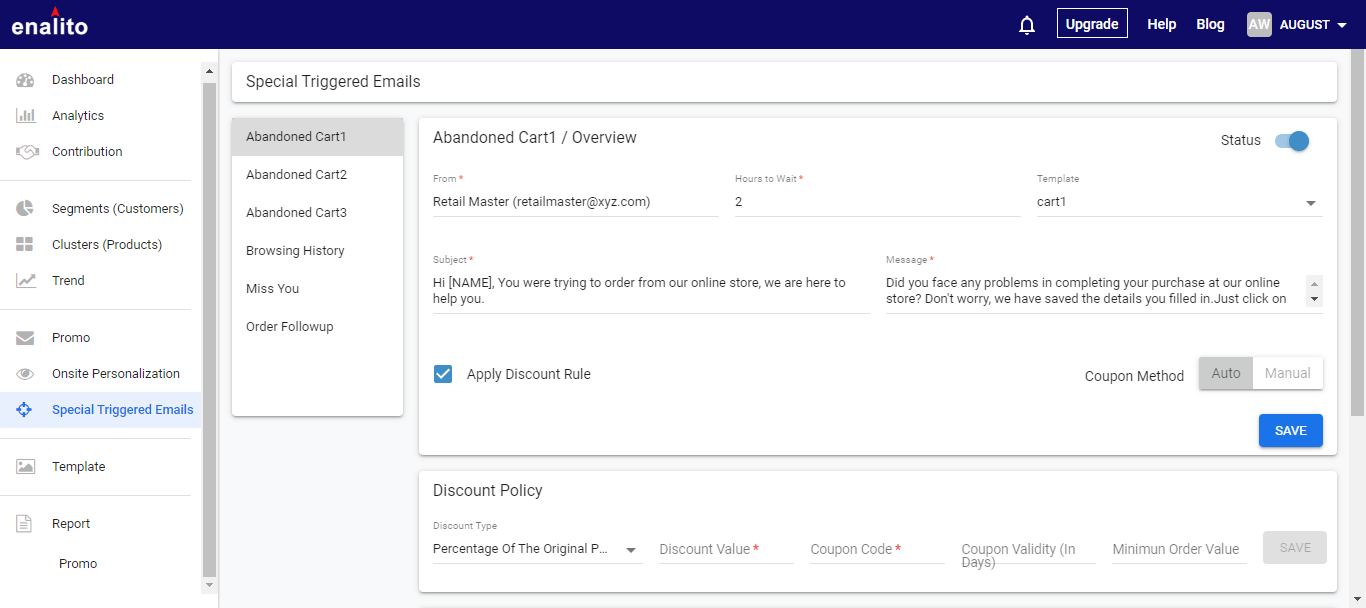
Task: Open the Template cart1 dropdown
Action: (x=1179, y=202)
